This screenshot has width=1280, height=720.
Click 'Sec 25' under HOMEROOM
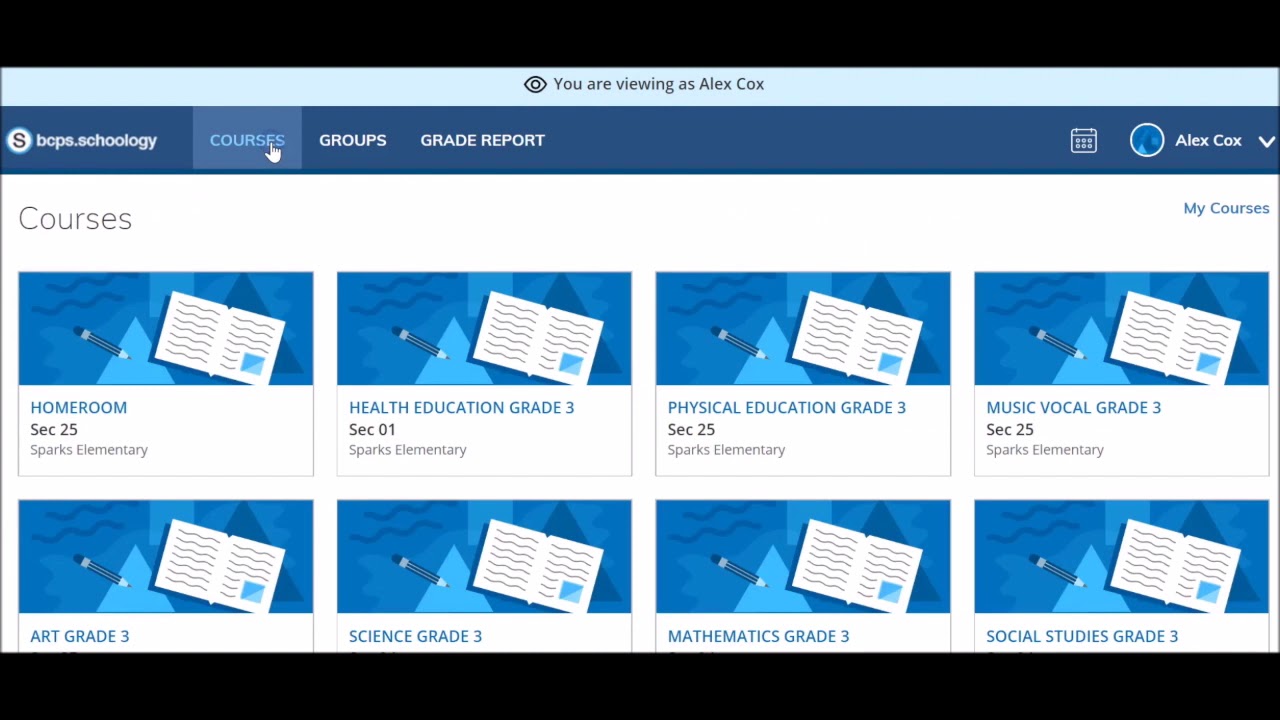(x=54, y=429)
